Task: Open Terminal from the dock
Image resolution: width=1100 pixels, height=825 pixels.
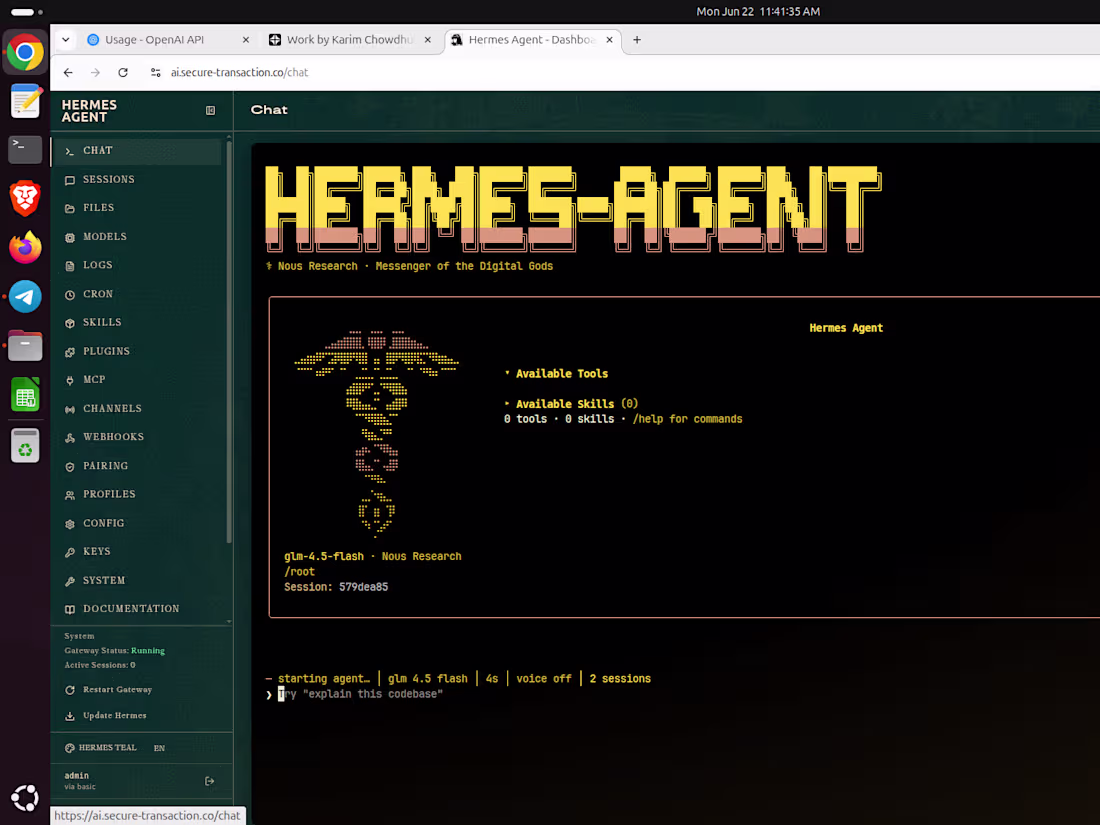Action: tap(25, 149)
